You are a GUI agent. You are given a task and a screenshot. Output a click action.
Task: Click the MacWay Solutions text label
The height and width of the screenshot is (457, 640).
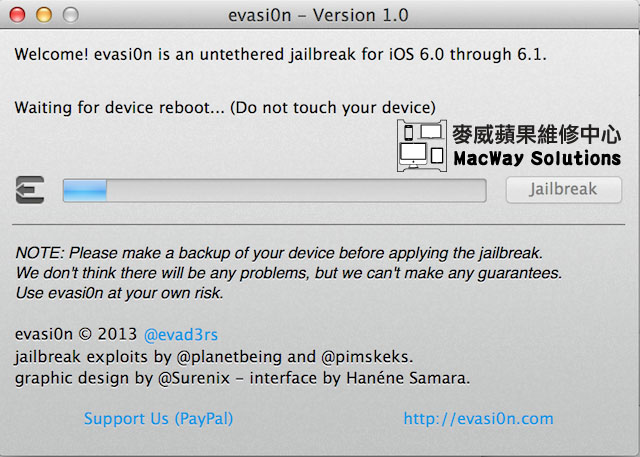[537, 159]
